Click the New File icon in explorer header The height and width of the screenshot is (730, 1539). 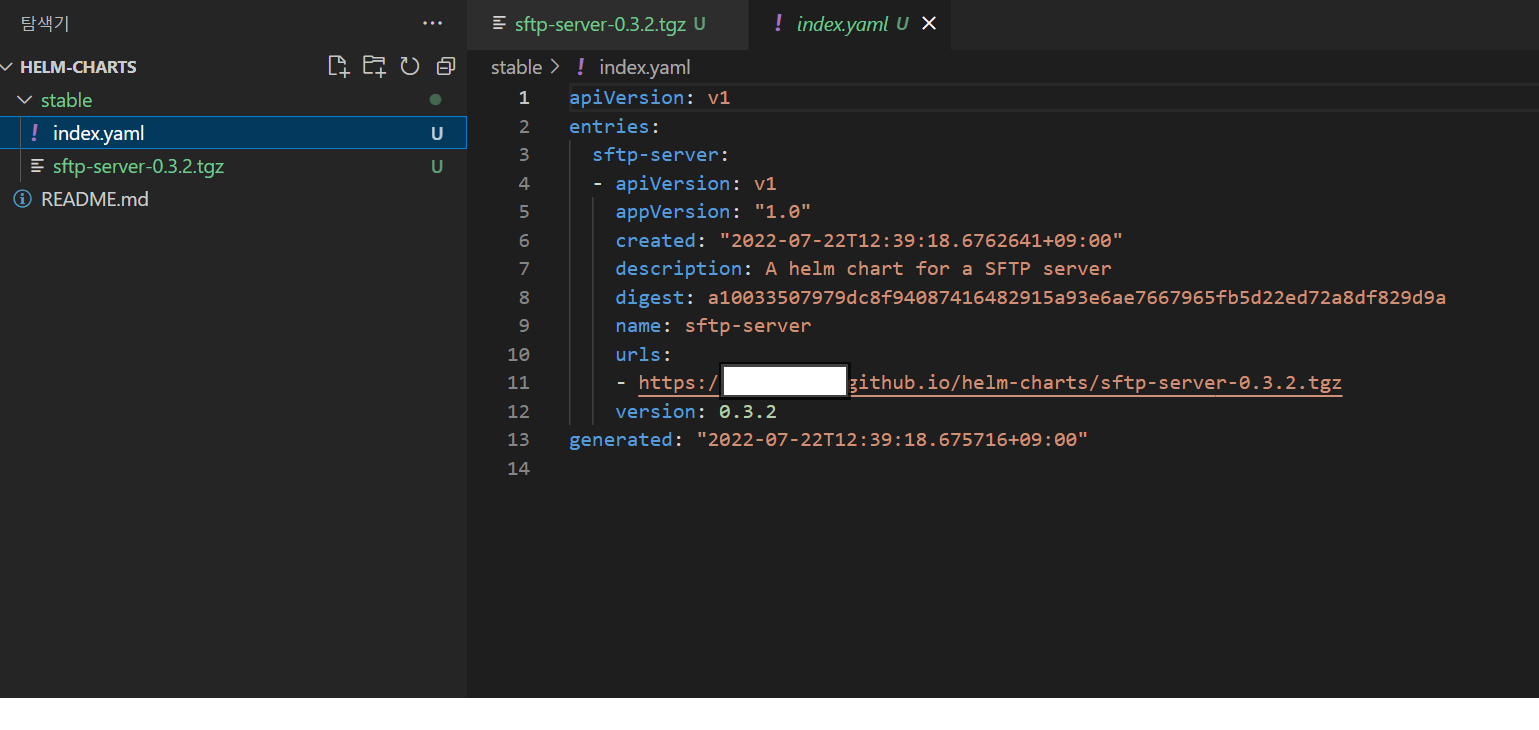click(x=339, y=67)
